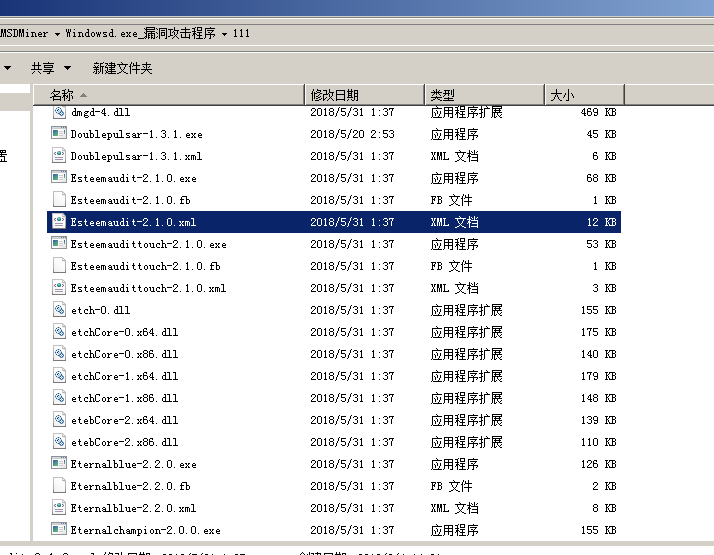Click the 2018/5/20 2:53 date cell
This screenshot has height=555, width=714.
[352, 134]
